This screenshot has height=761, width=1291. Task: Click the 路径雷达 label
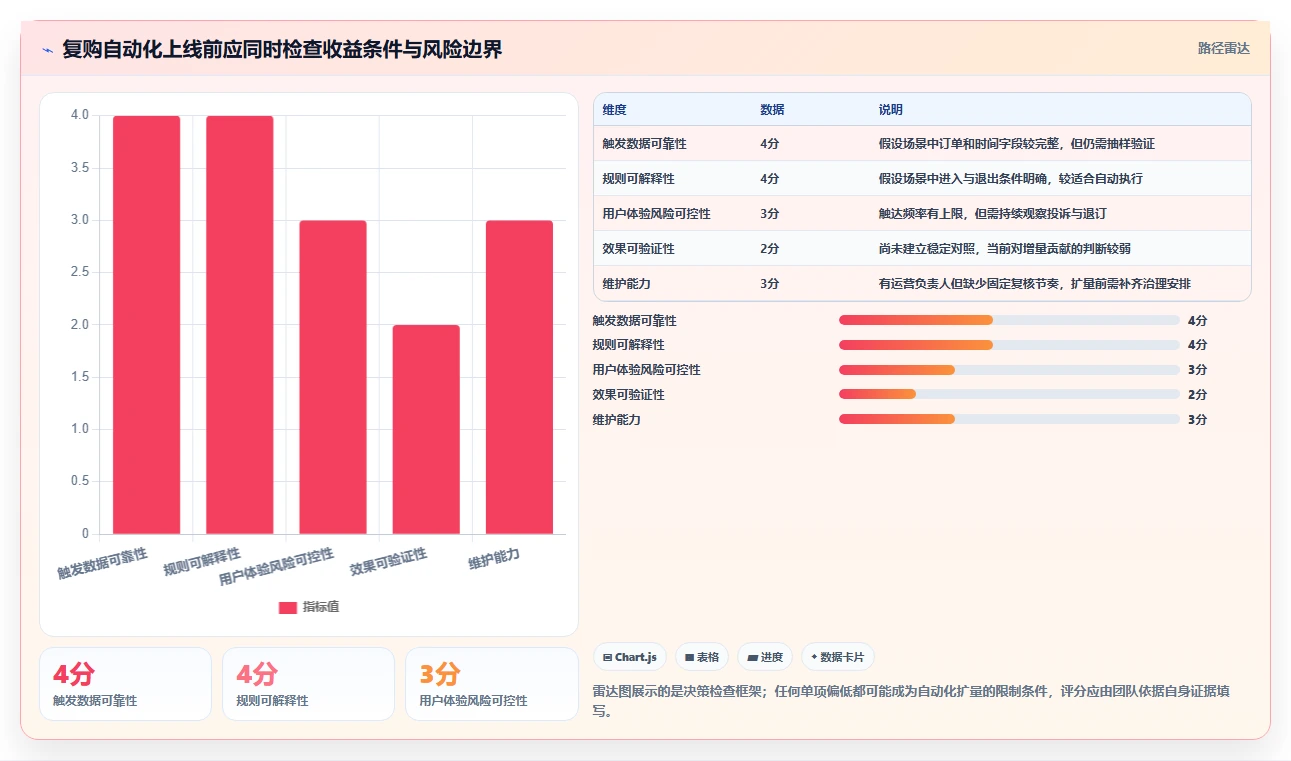point(1223,48)
